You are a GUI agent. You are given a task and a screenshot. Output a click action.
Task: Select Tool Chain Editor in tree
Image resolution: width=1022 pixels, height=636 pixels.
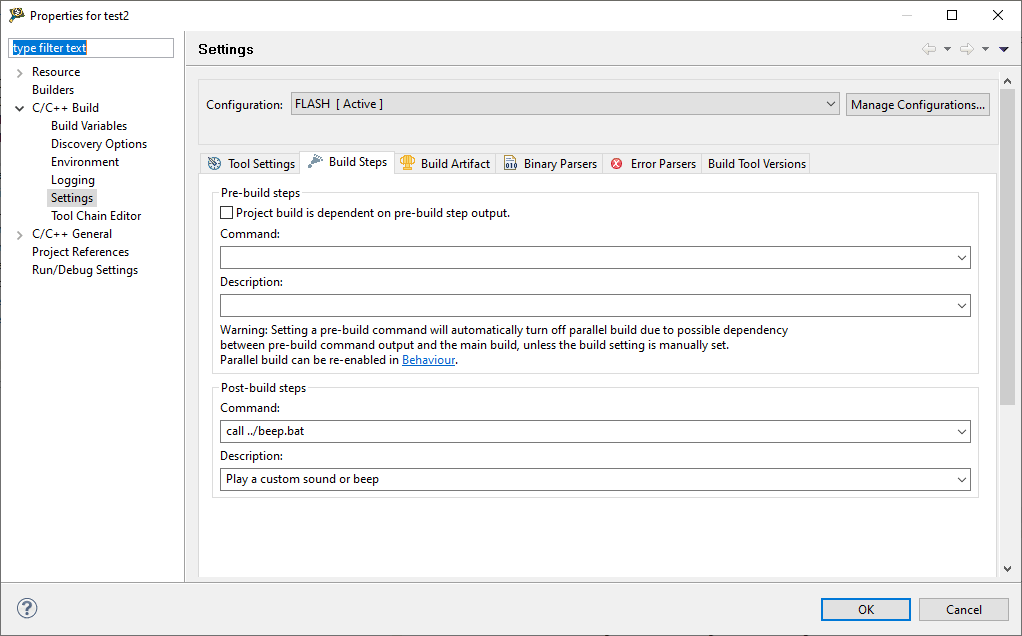(x=96, y=216)
